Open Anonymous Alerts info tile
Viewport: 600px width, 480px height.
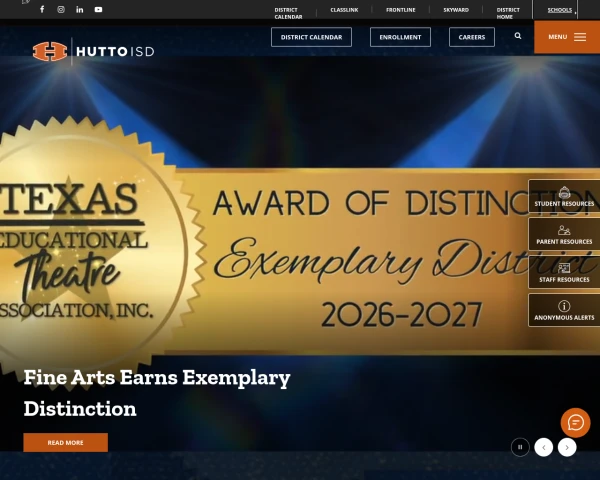pos(564,310)
